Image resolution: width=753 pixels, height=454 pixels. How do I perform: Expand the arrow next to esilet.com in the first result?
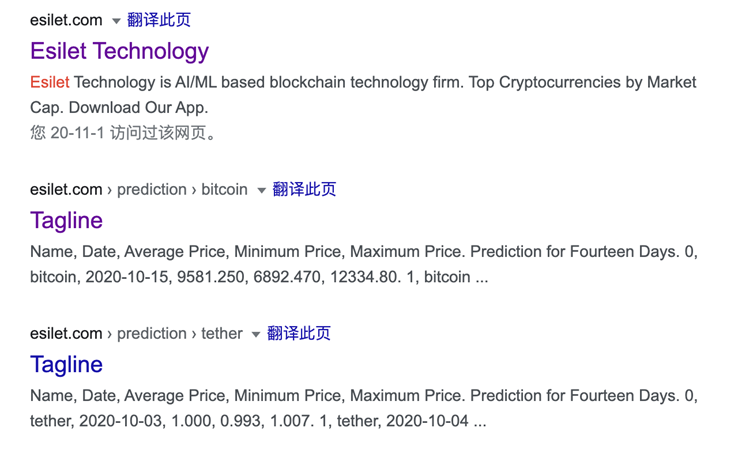pos(116,21)
